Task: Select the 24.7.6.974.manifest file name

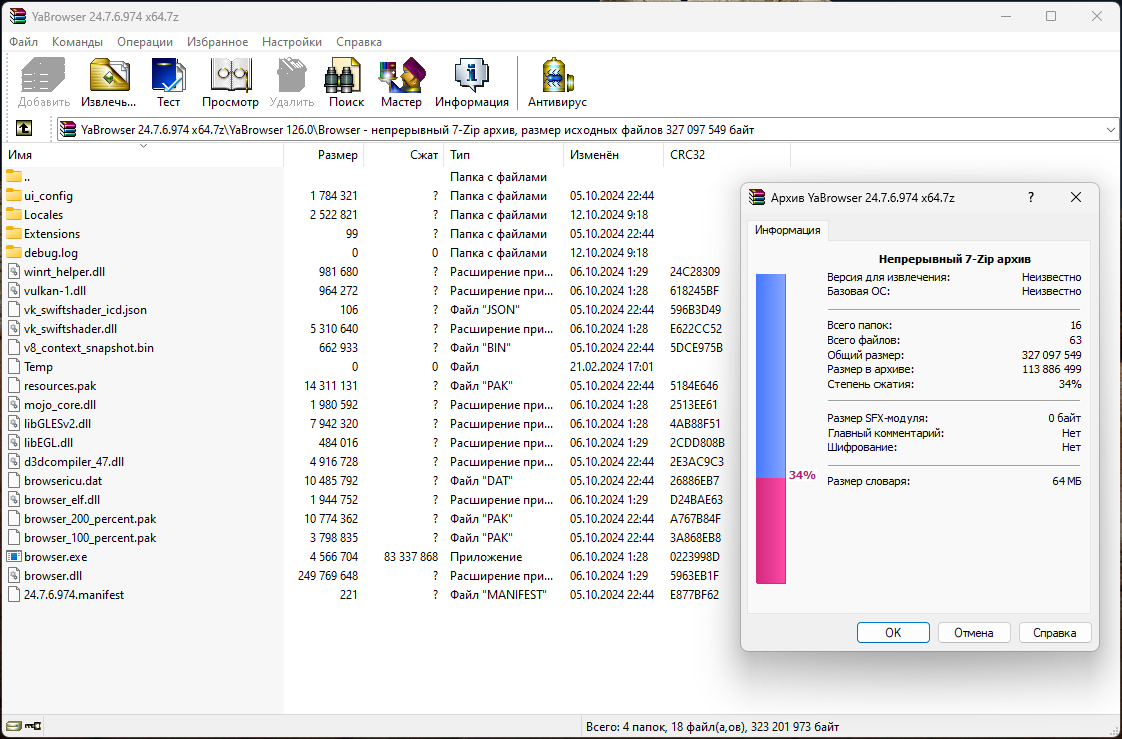Action: coord(74,594)
